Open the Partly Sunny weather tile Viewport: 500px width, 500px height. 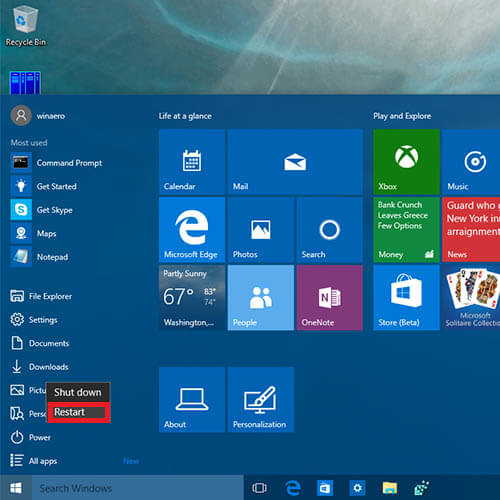[192, 298]
